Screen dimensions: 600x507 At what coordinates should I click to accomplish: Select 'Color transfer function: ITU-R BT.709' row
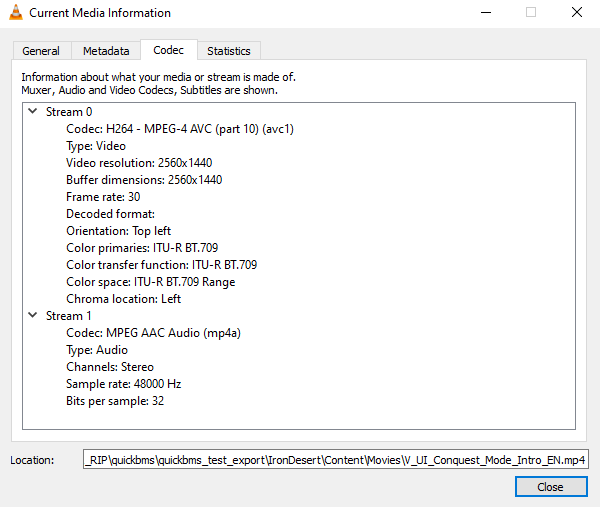pyautogui.click(x=161, y=265)
